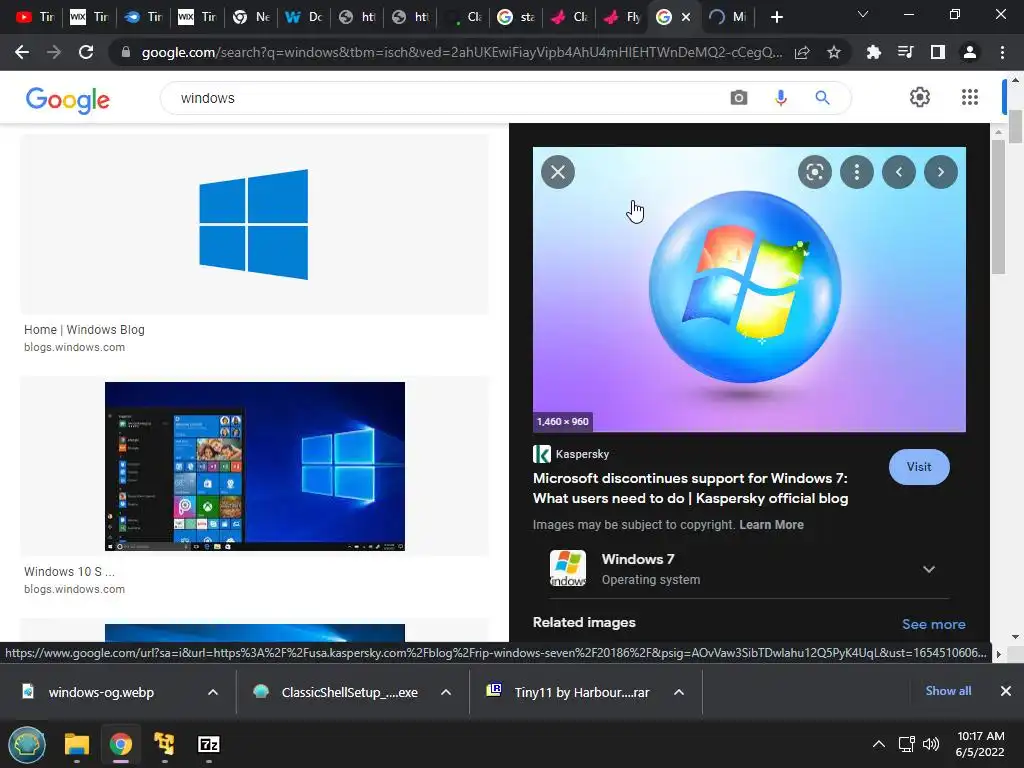Image resolution: width=1024 pixels, height=768 pixels.
Task: Open network icon in system tray
Action: 906,744
